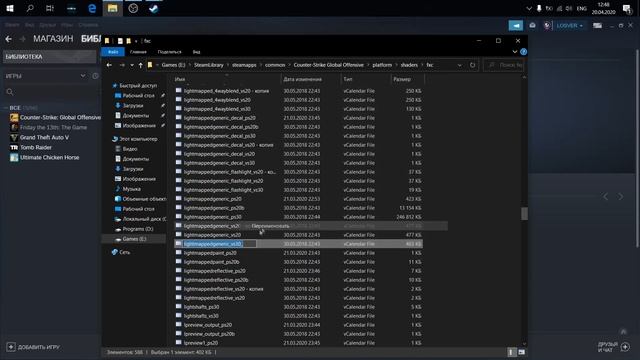Jump to platform in the breadcrumb path
This screenshot has height=360, width=640.
tap(382, 65)
